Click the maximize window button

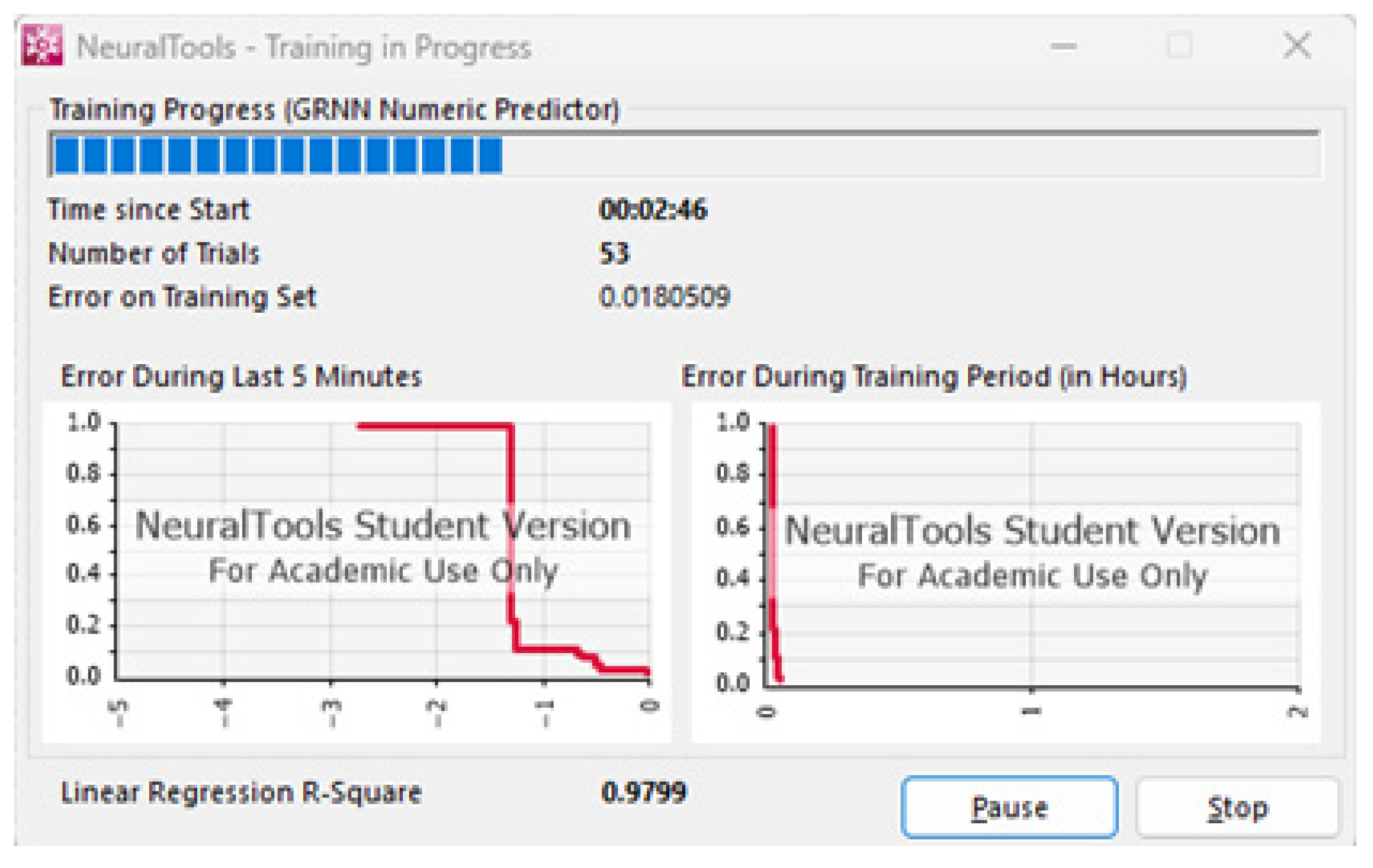[1179, 46]
